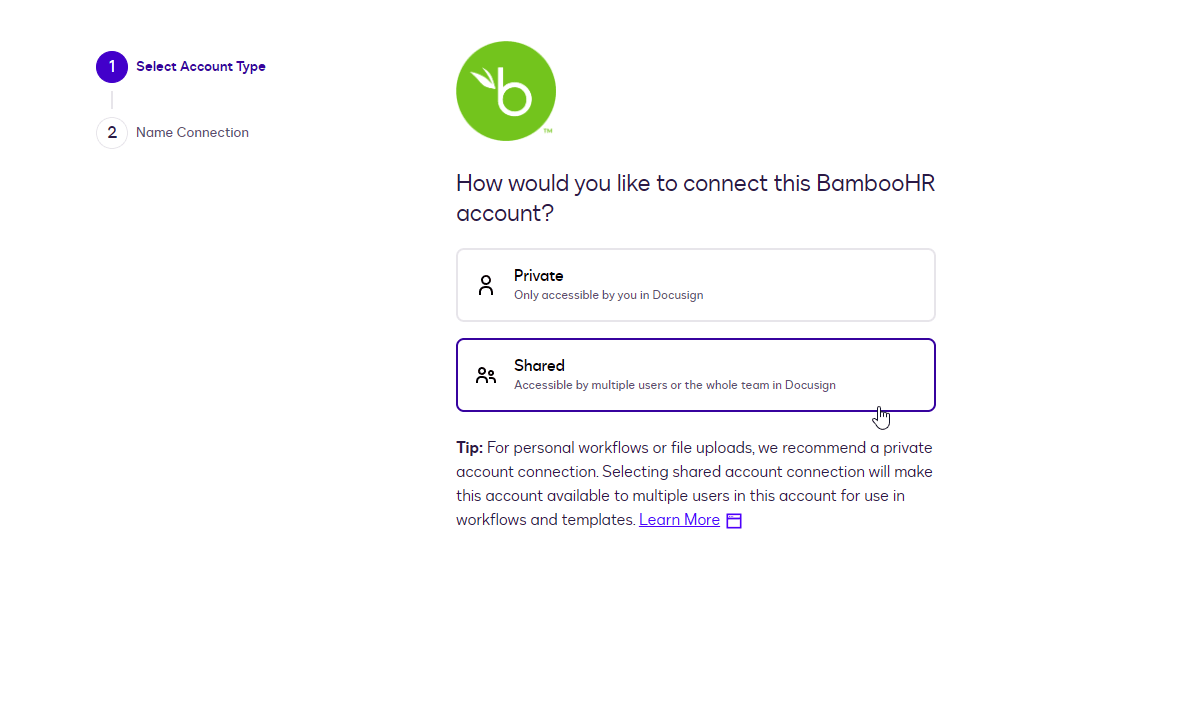1183x706 pixels.
Task: Click the "Shared" title text
Action: 539,366
